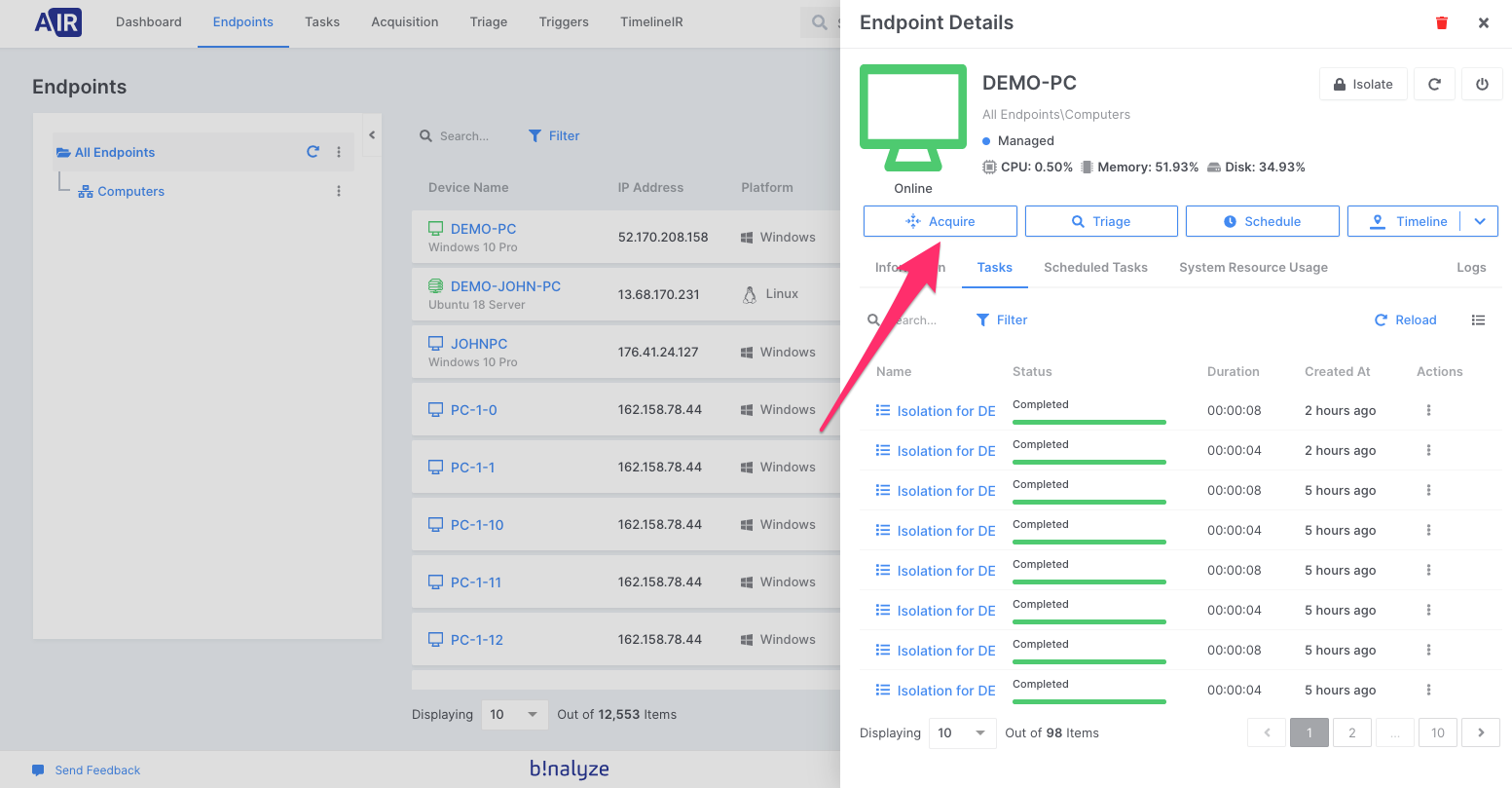The width and height of the screenshot is (1512, 788).
Task: Open actions menu for first Isolation task
Action: click(x=1428, y=410)
